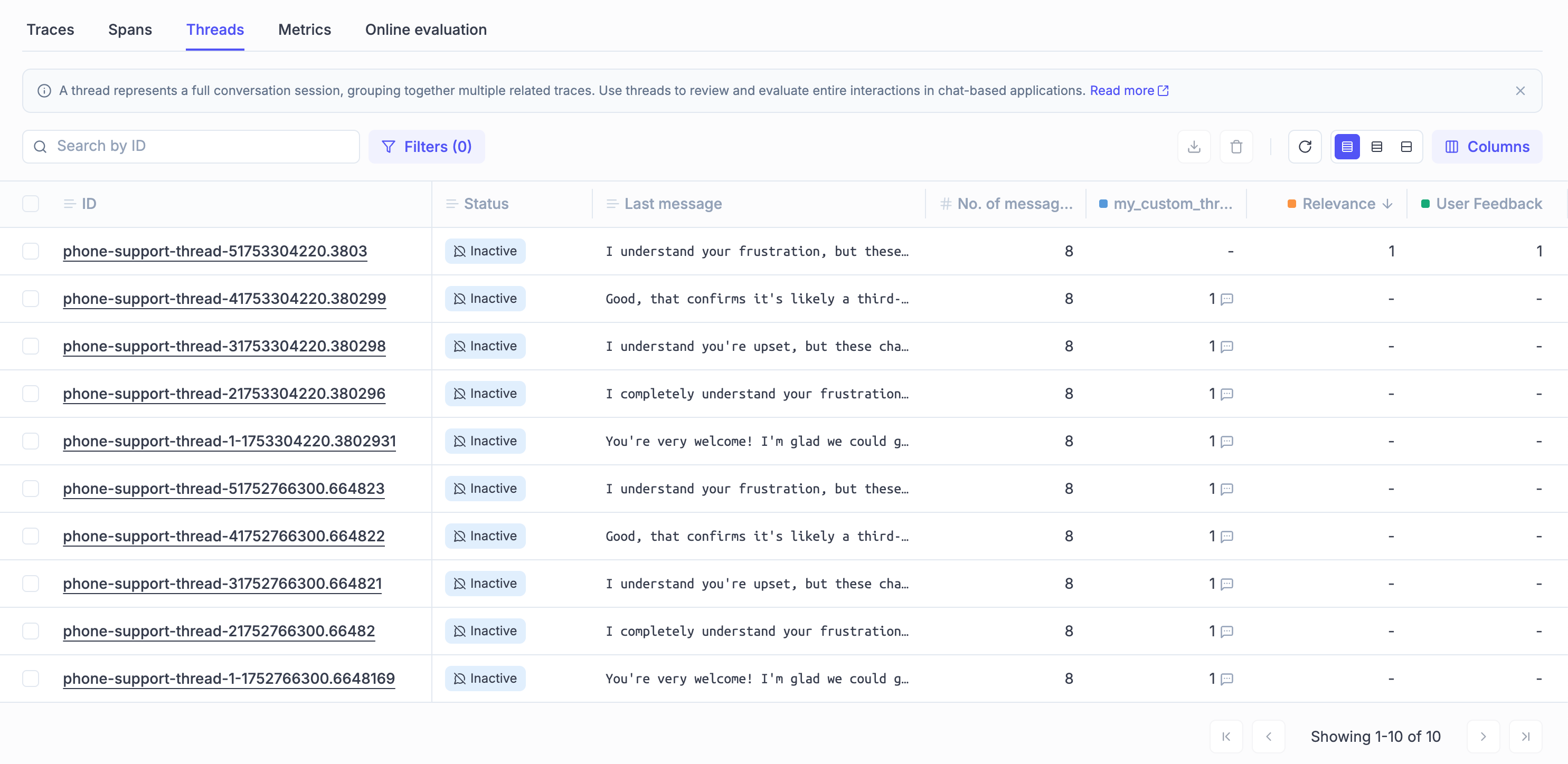The image size is (1568, 764).
Task: Open the Online evaluation tab
Action: [x=426, y=29]
